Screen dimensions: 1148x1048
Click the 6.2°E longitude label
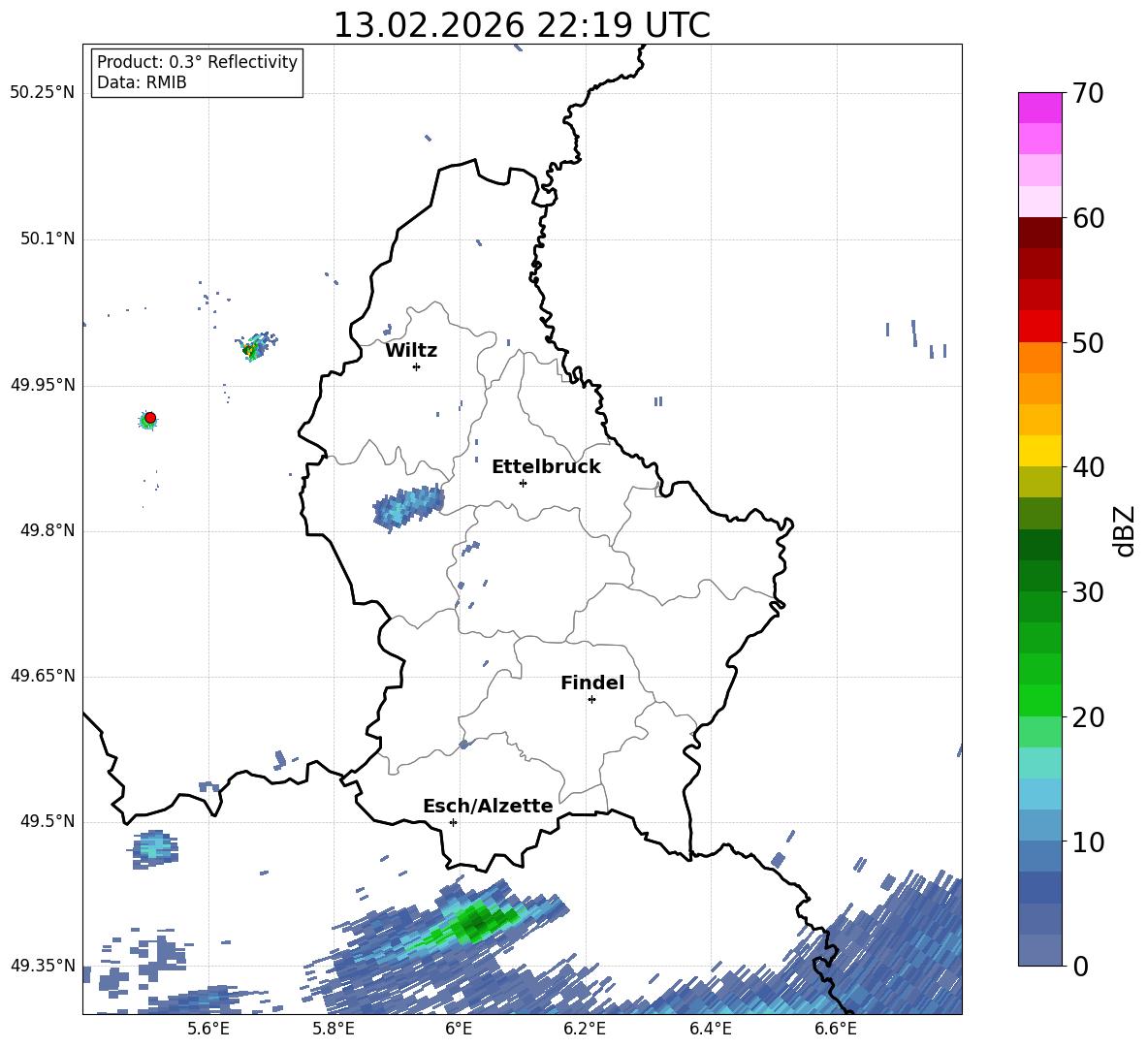(585, 1029)
